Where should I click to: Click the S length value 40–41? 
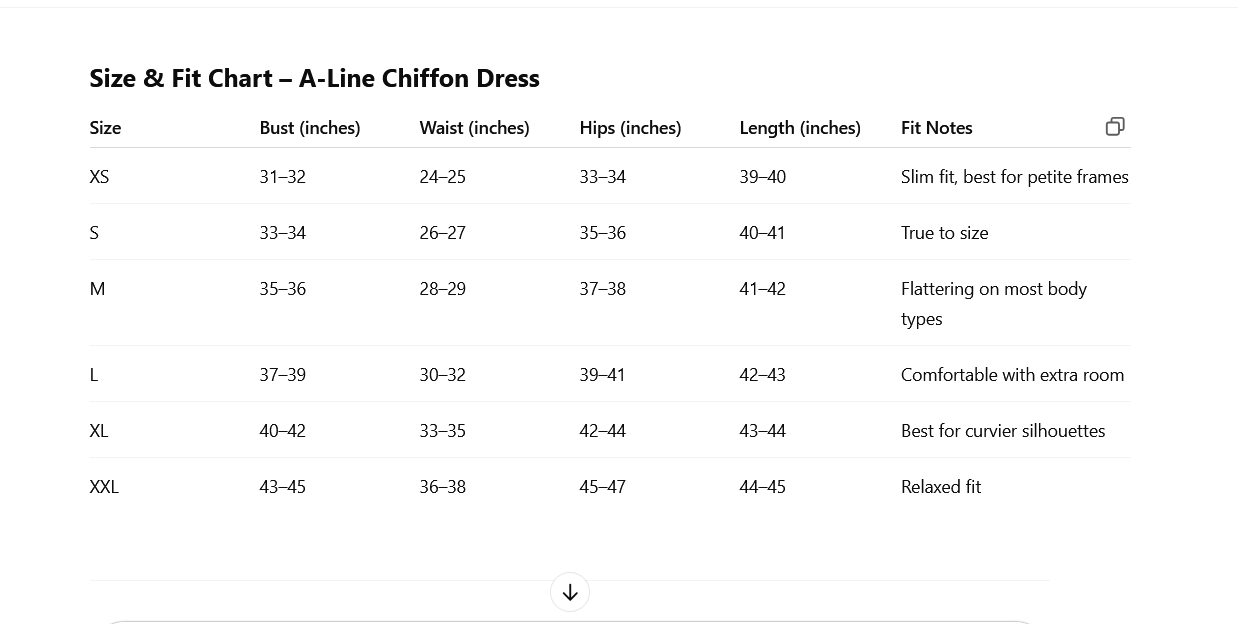click(x=762, y=233)
